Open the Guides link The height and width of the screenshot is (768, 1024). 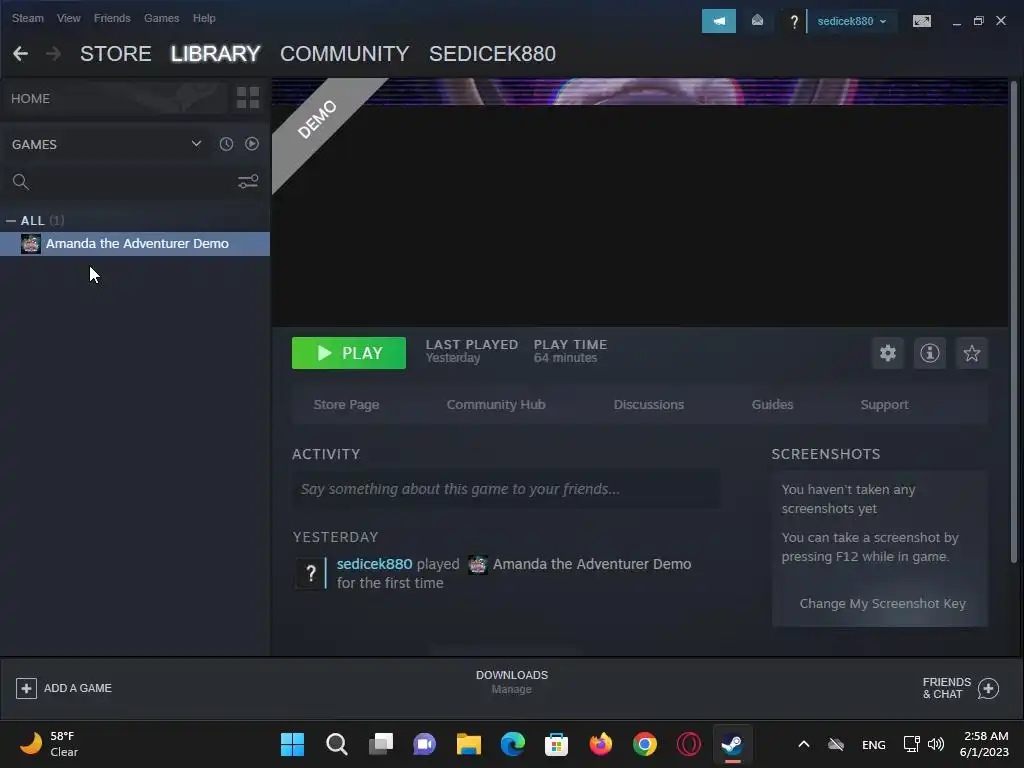point(772,405)
